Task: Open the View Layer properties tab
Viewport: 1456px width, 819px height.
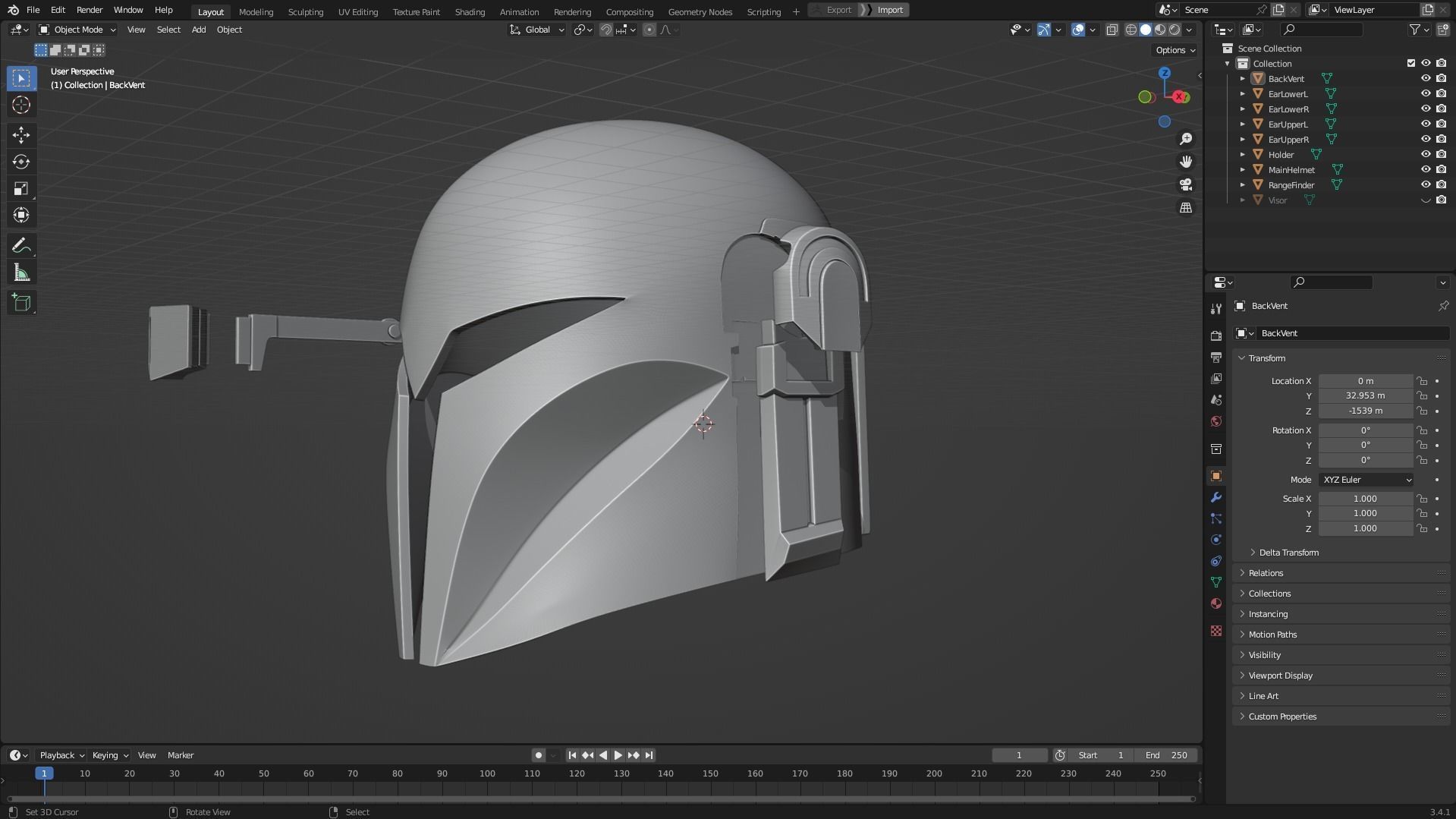Action: (1216, 378)
